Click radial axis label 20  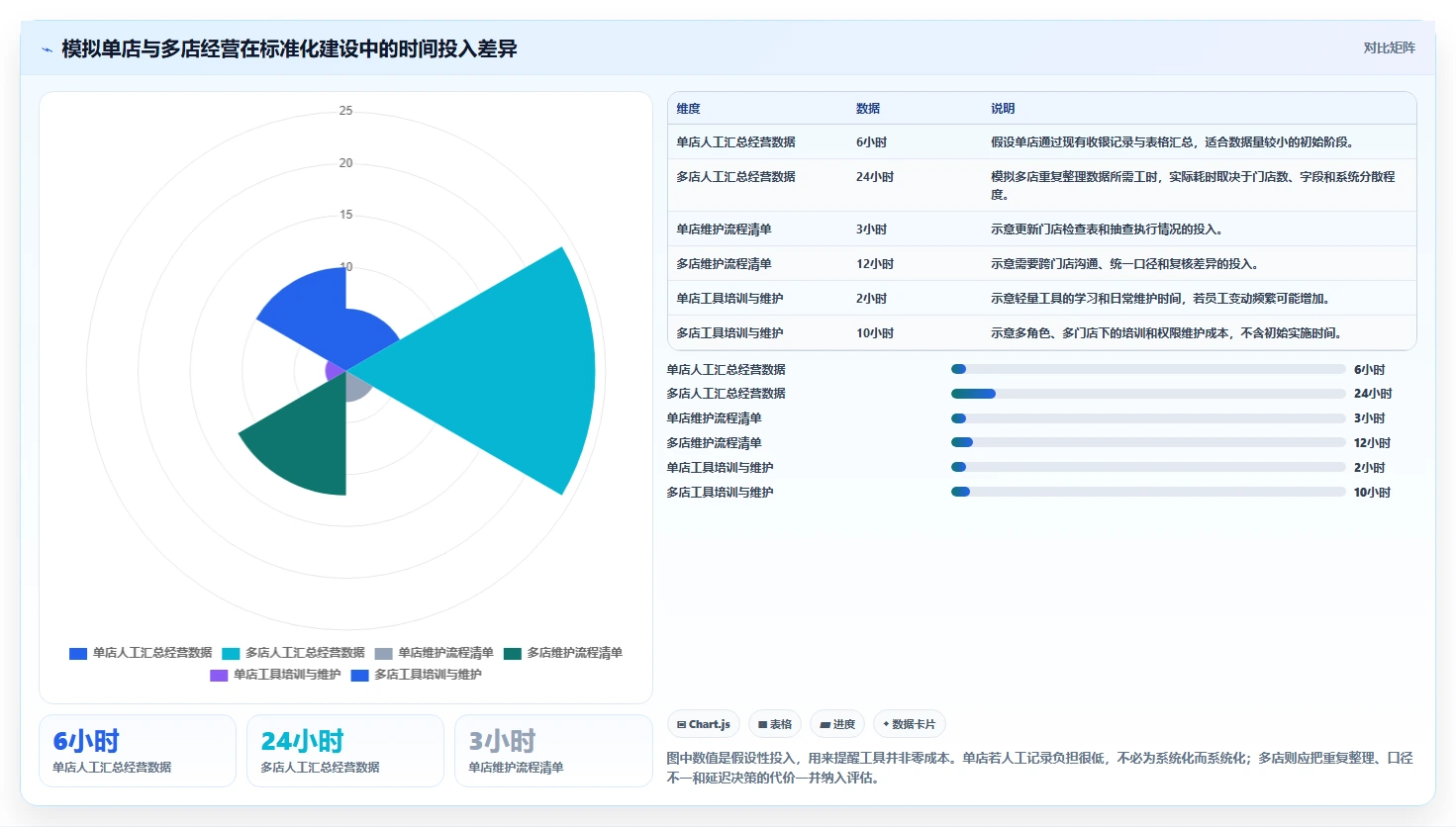(345, 163)
